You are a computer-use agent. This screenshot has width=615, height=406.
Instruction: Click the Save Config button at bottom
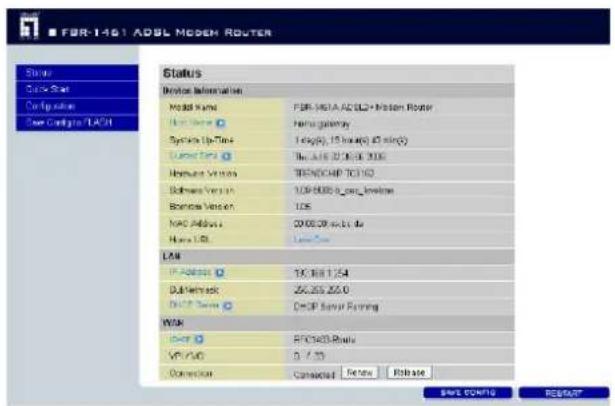coord(468,393)
